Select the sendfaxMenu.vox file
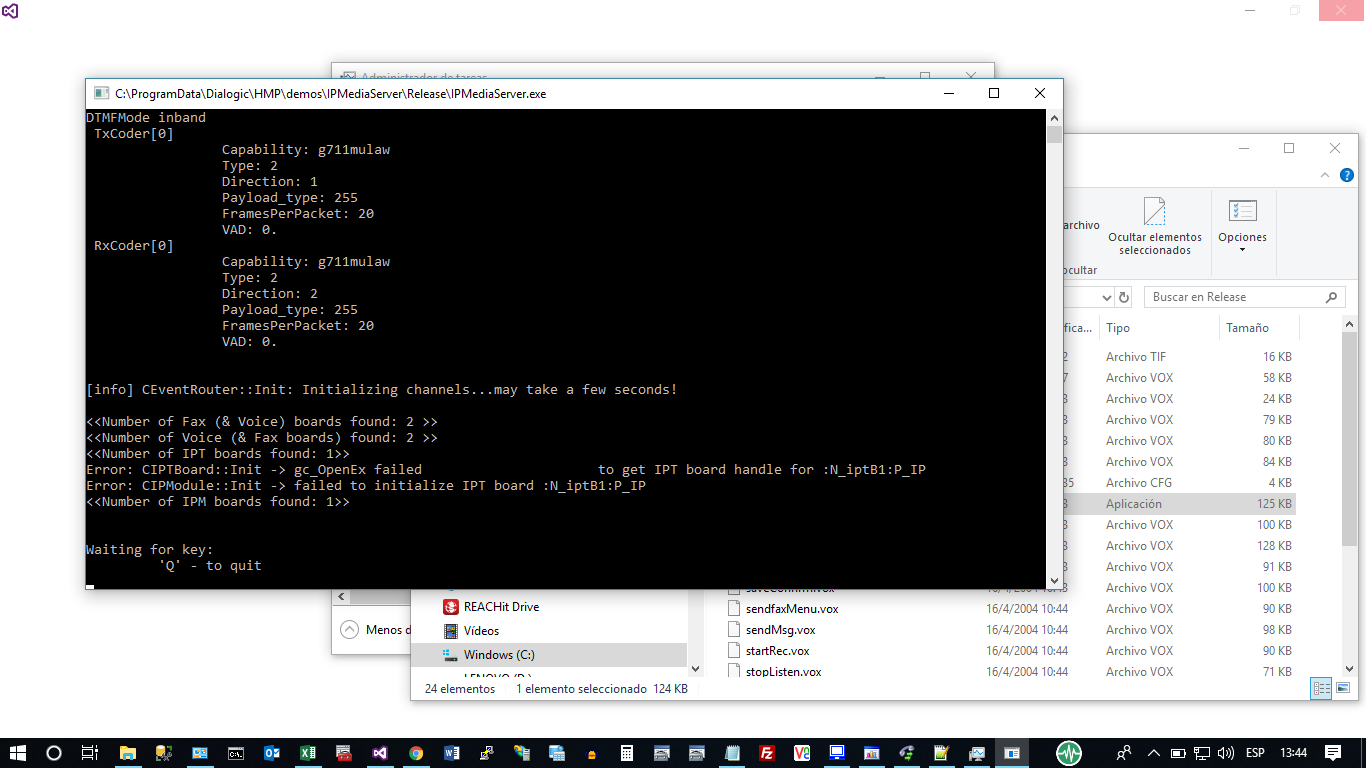1366x768 pixels. pos(792,609)
